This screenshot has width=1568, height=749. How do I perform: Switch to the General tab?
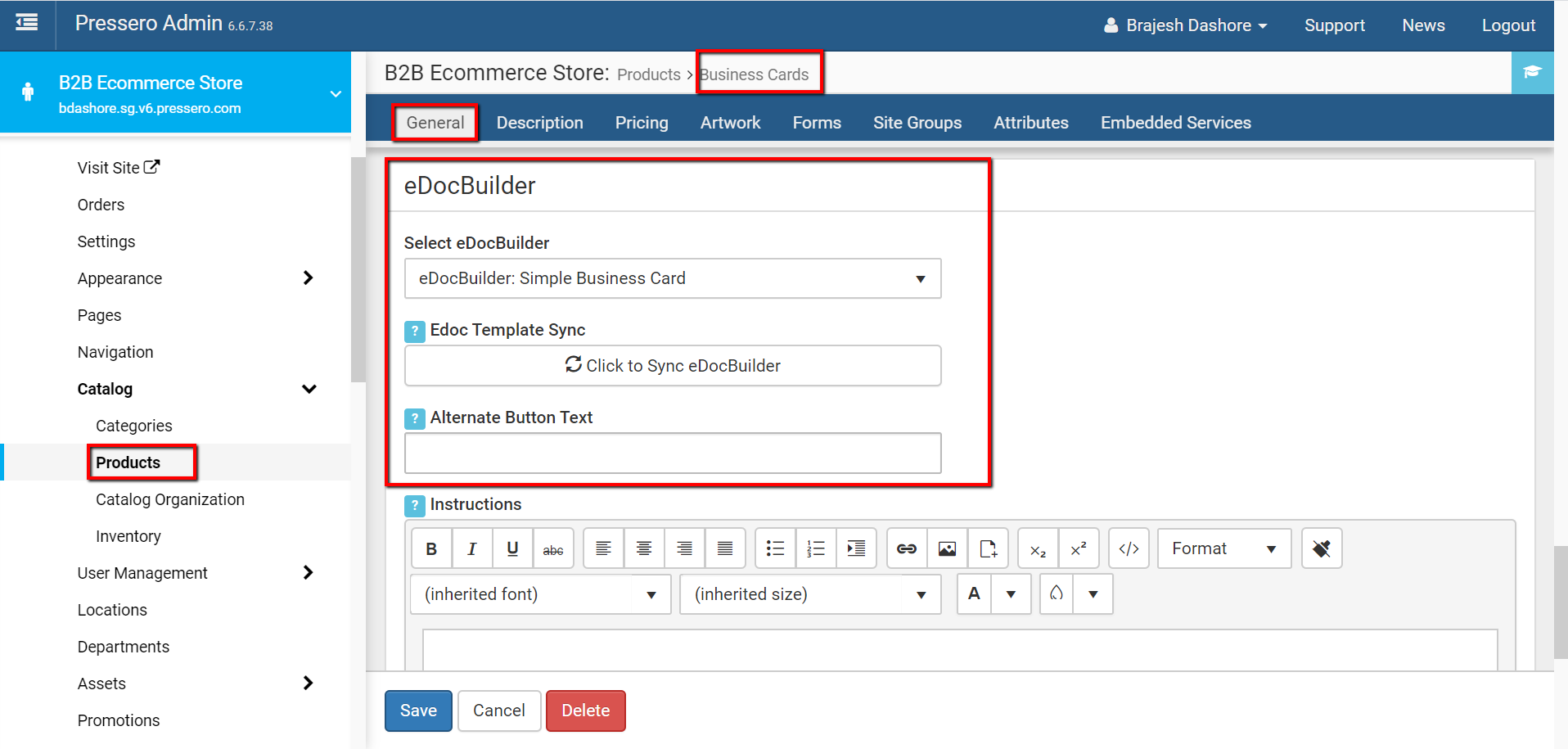435,123
